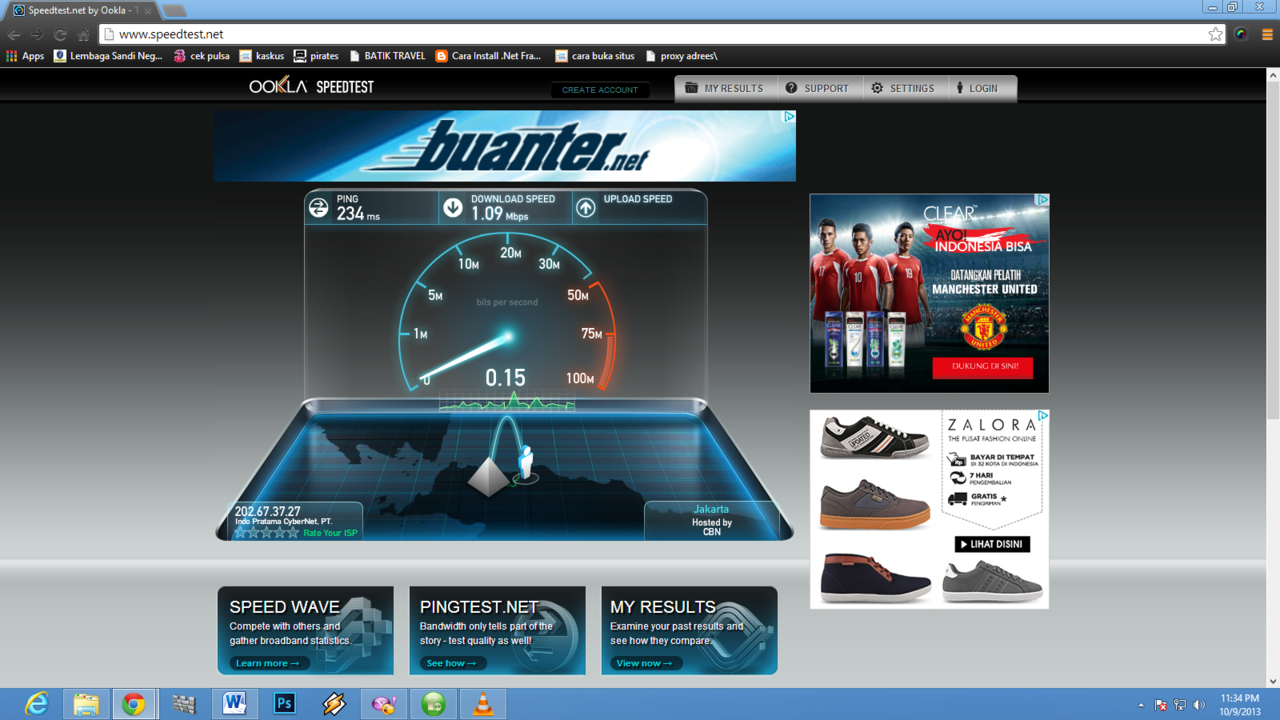Viewport: 1280px width, 720px height.
Task: Open the SUPPORT tab
Action: click(817, 88)
